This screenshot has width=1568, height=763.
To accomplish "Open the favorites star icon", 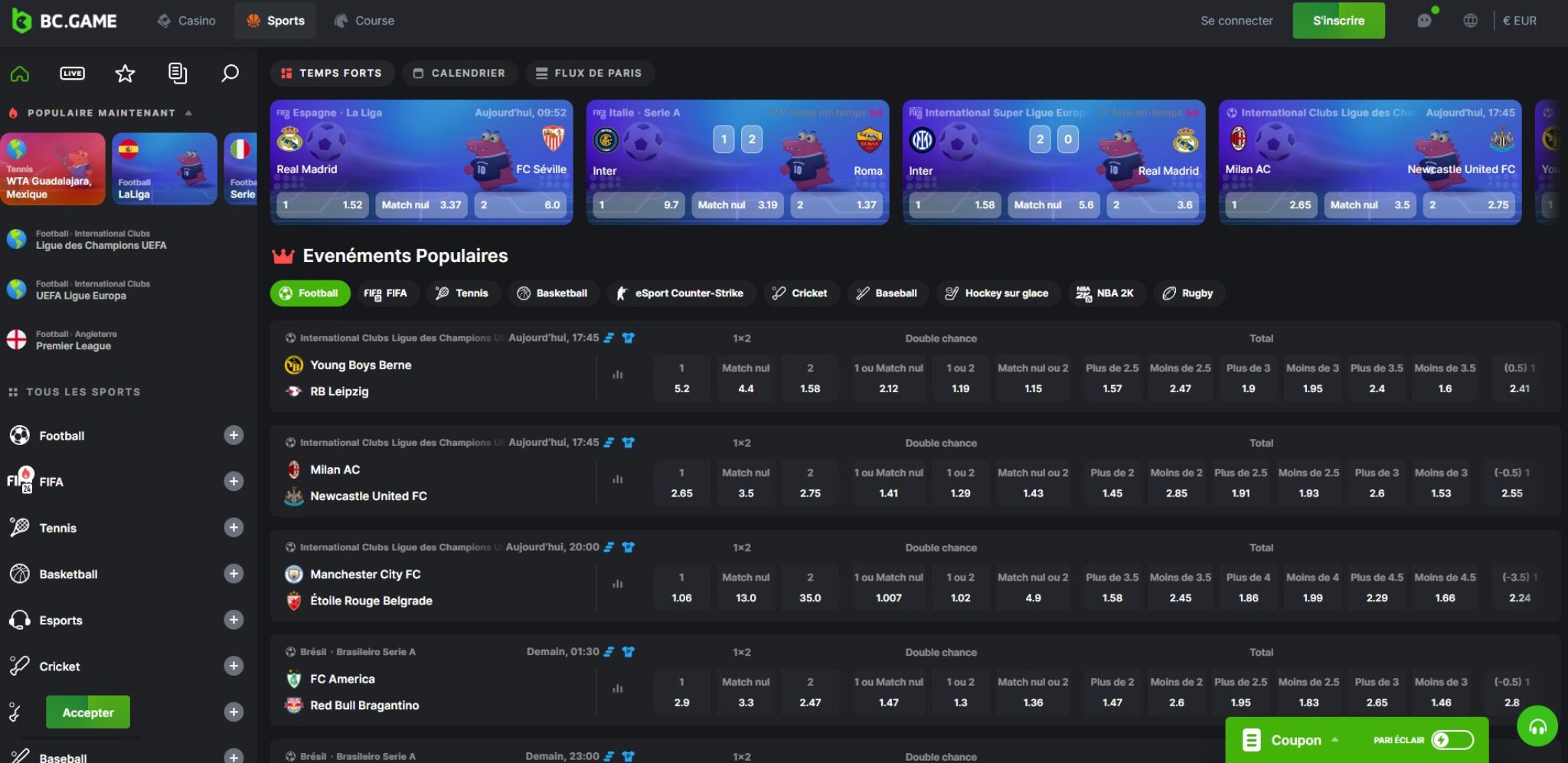I will click(x=125, y=74).
